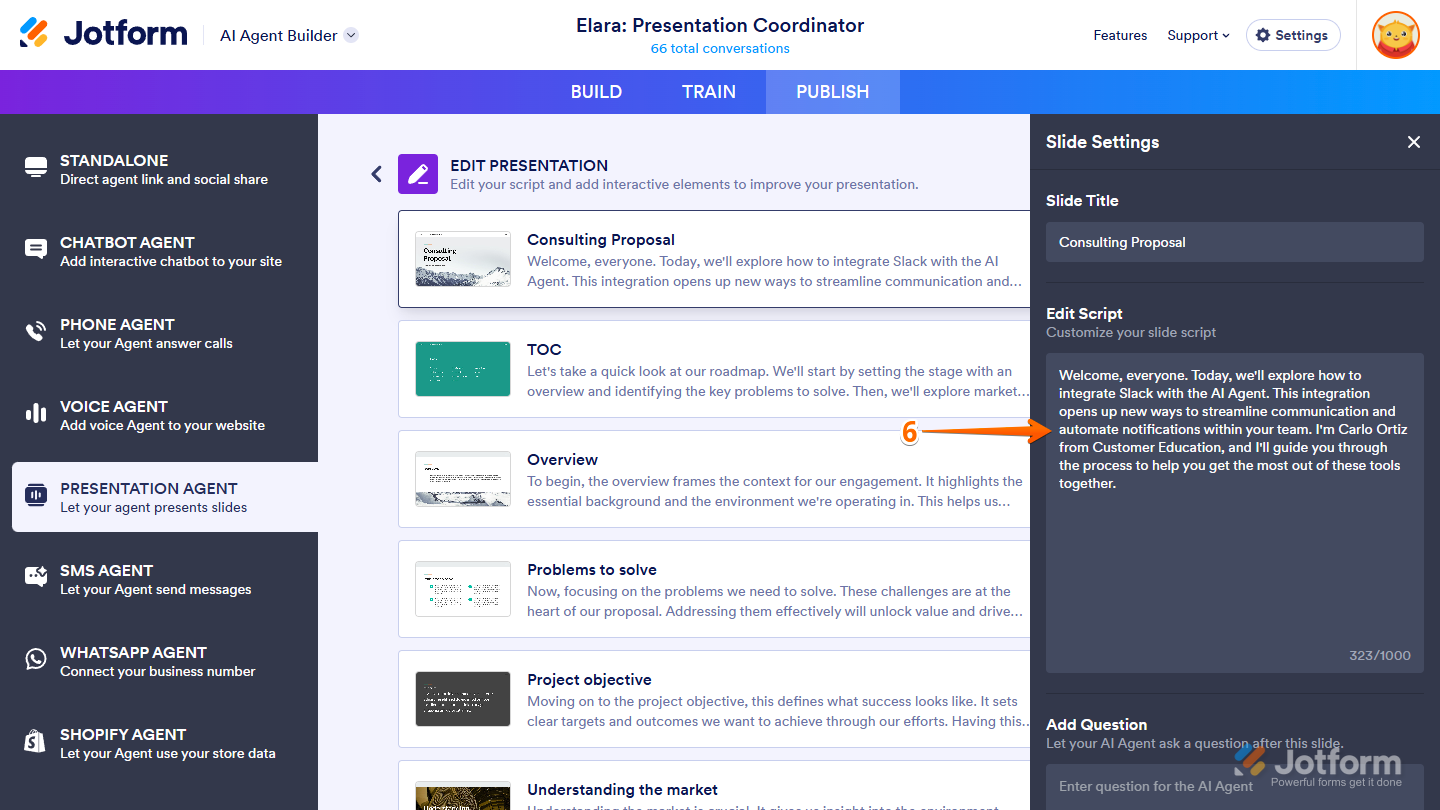Click the 323/1000 character counter

tap(1380, 656)
